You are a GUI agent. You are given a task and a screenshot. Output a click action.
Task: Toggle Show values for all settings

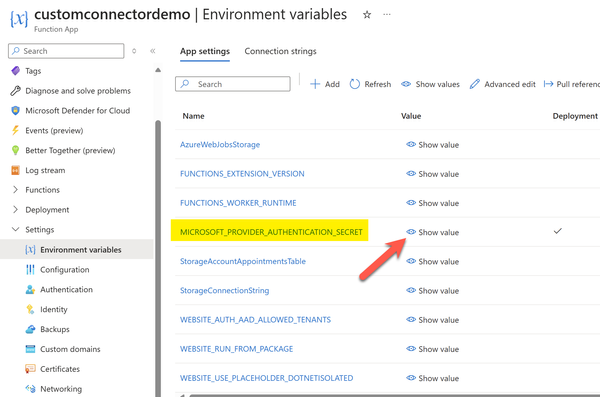(430, 84)
